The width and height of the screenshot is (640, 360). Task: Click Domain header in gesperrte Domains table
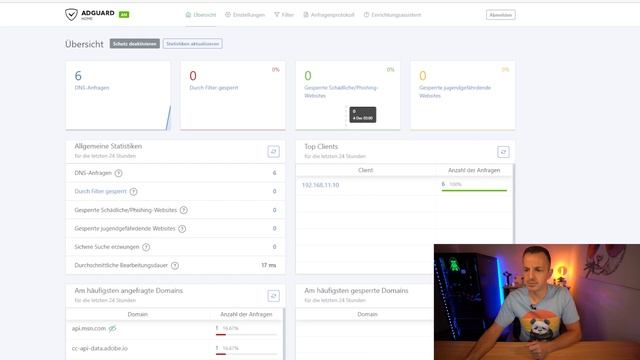tap(367, 314)
